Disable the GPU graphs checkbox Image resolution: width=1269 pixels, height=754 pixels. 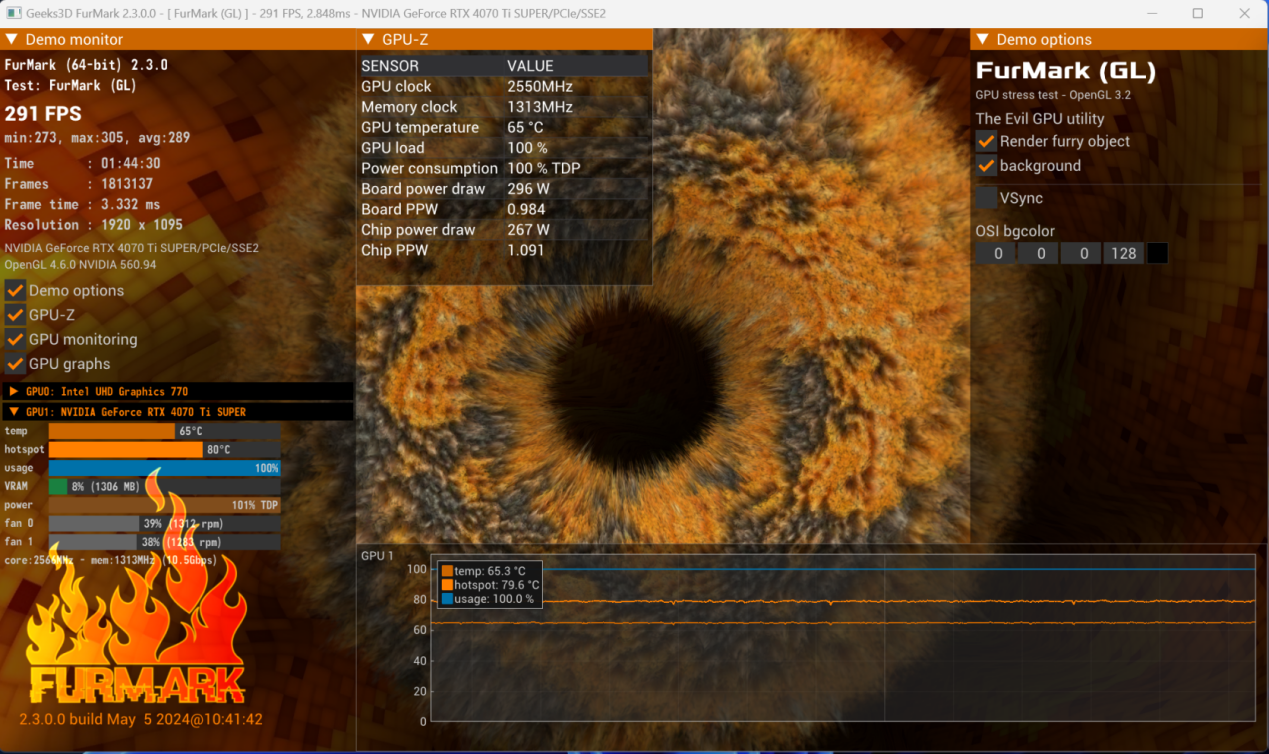pyautogui.click(x=15, y=364)
